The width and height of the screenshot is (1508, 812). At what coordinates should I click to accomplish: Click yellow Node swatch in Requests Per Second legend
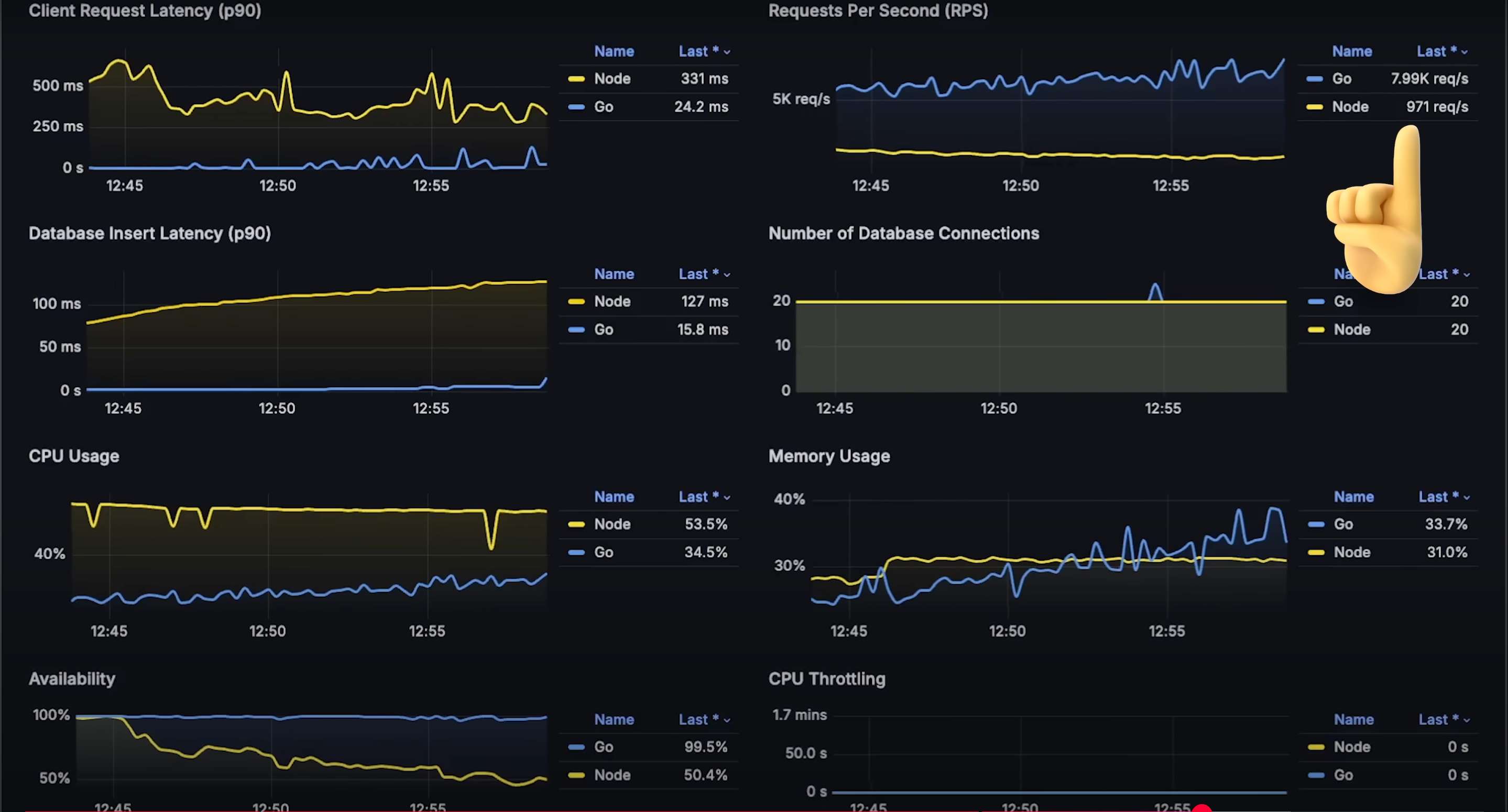click(x=1314, y=106)
